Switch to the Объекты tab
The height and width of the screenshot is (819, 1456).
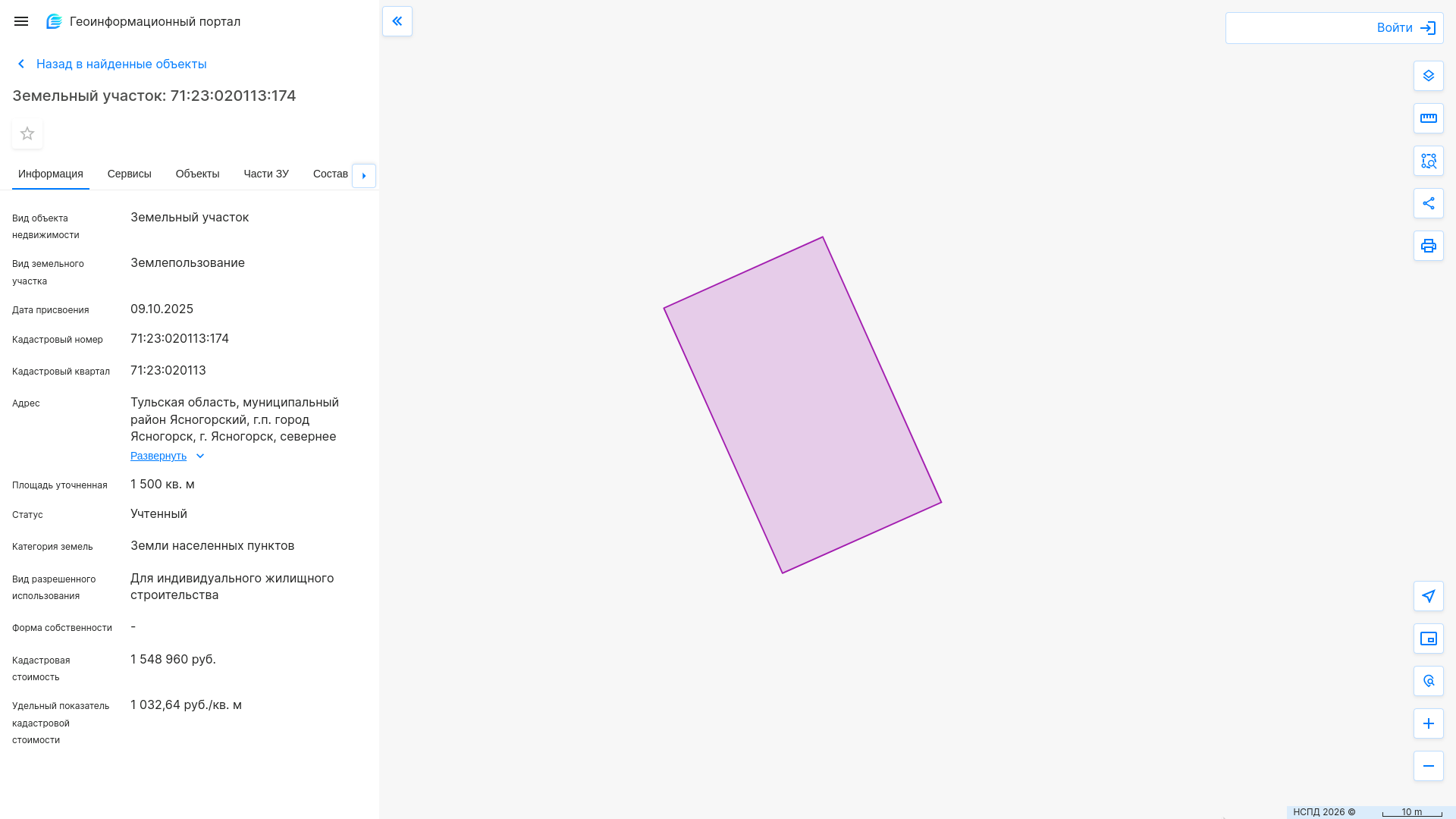click(197, 174)
